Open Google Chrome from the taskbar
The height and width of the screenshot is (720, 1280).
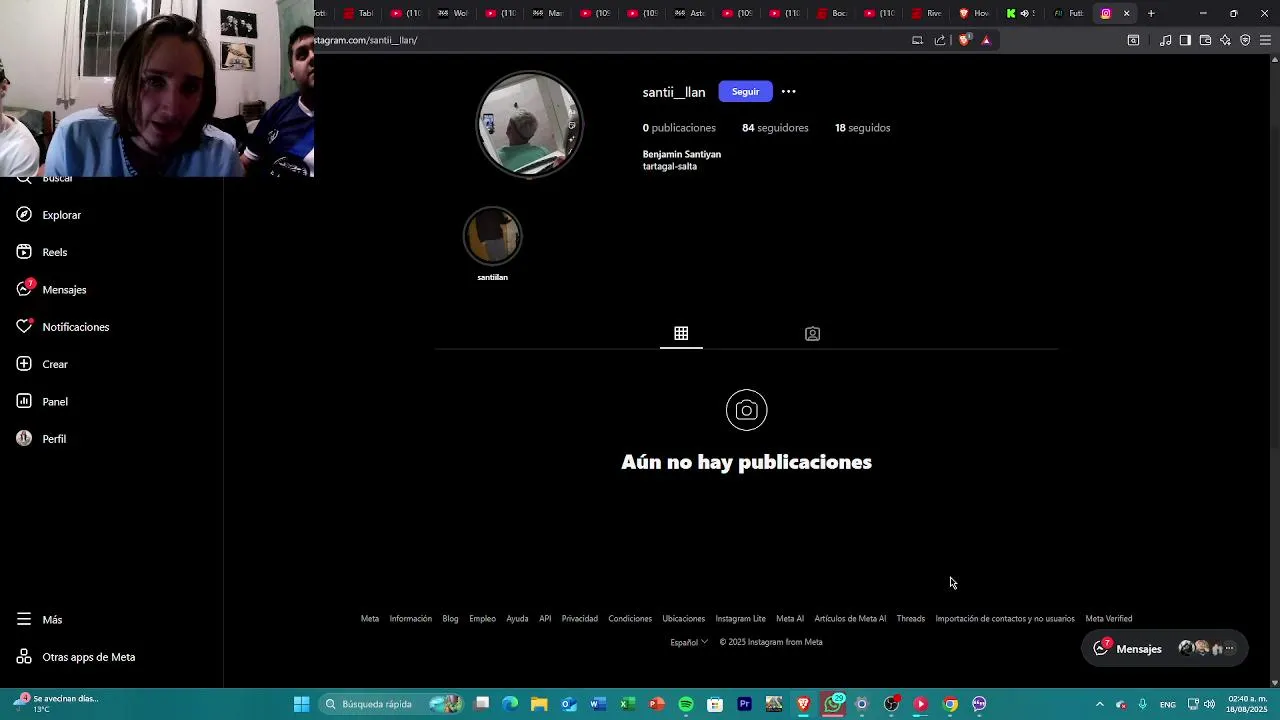pyautogui.click(x=950, y=704)
